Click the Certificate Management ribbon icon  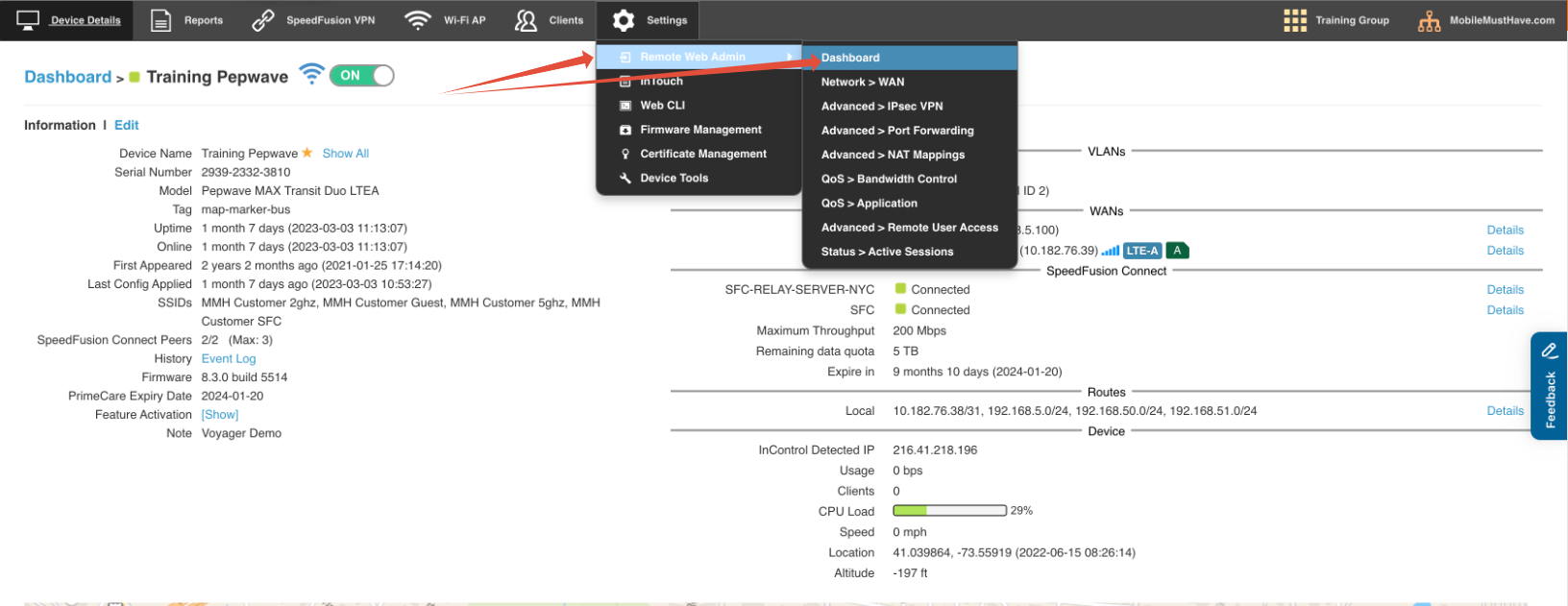[625, 154]
